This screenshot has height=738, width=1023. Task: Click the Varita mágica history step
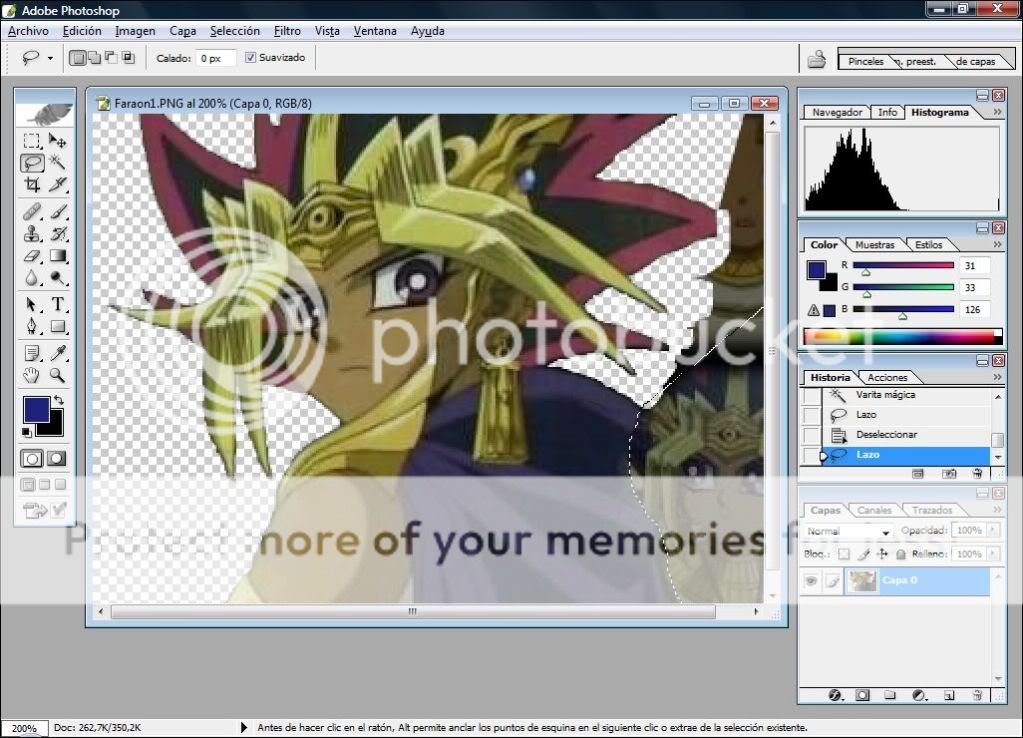coord(885,395)
